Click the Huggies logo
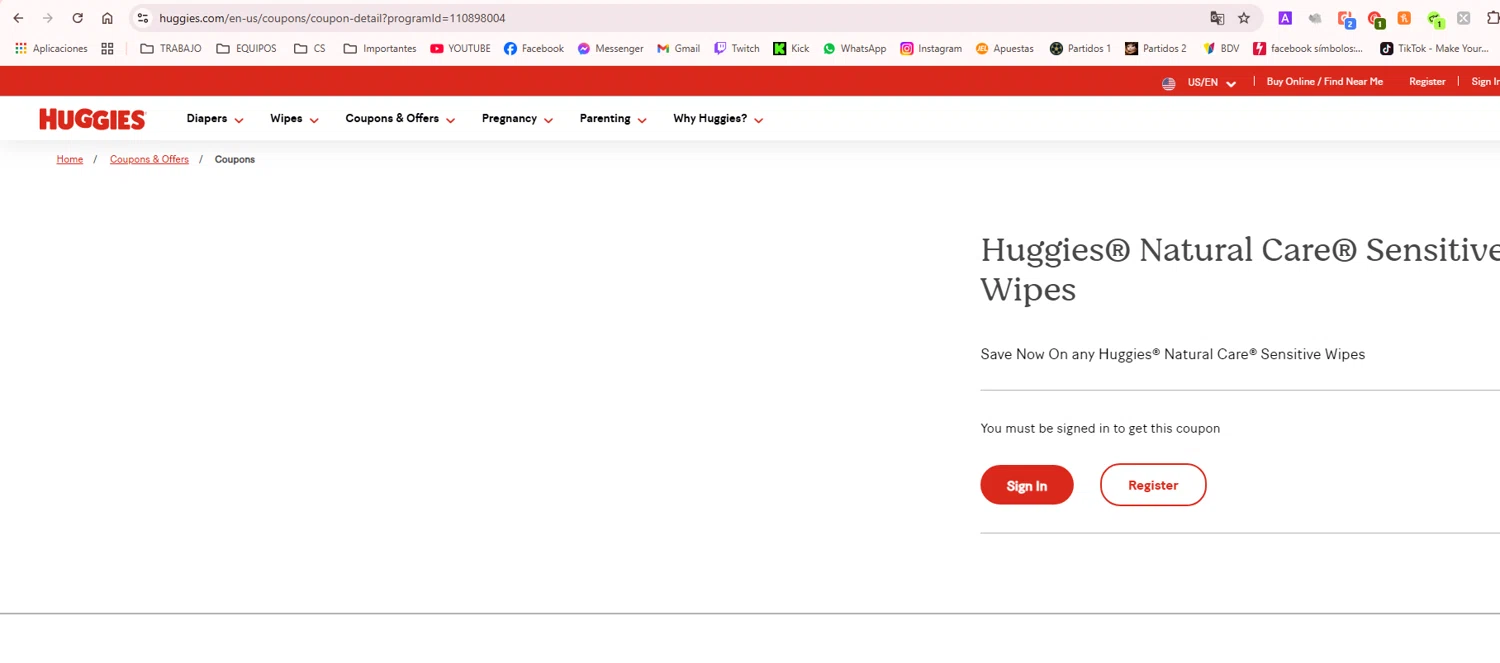 pyautogui.click(x=92, y=119)
